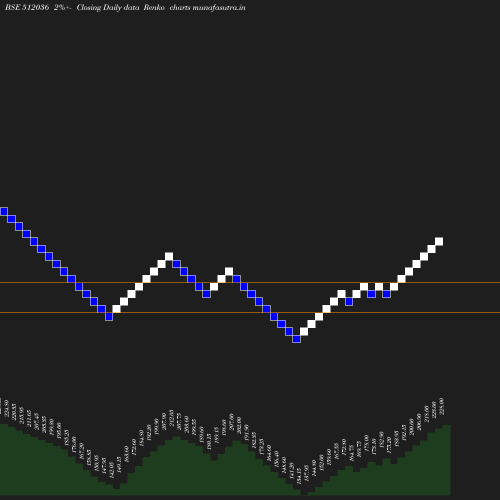Select the last white Renko brick at the far right

click(439, 241)
